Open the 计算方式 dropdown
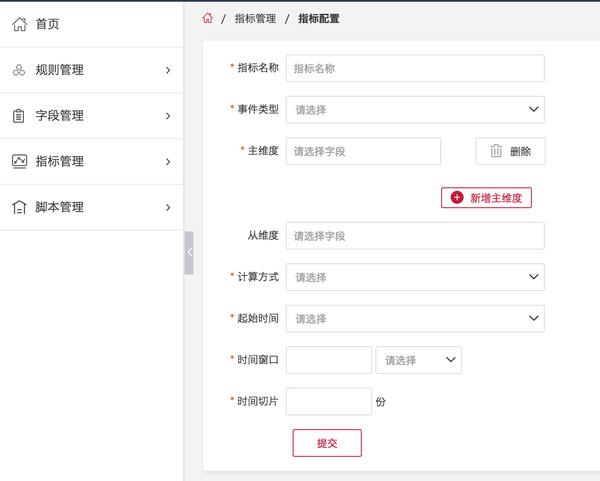The image size is (600, 481). 415,277
